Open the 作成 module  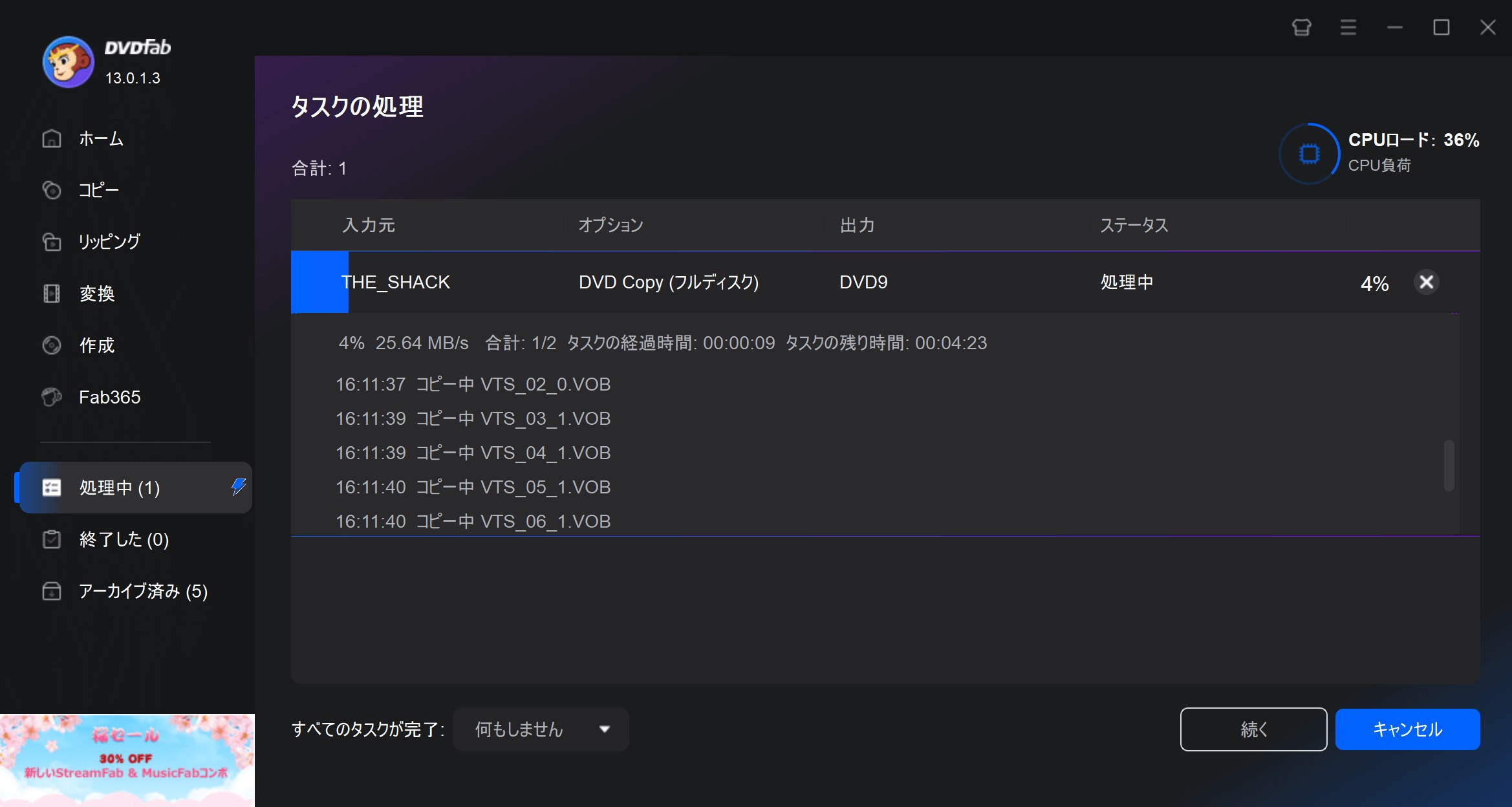pyautogui.click(x=97, y=345)
